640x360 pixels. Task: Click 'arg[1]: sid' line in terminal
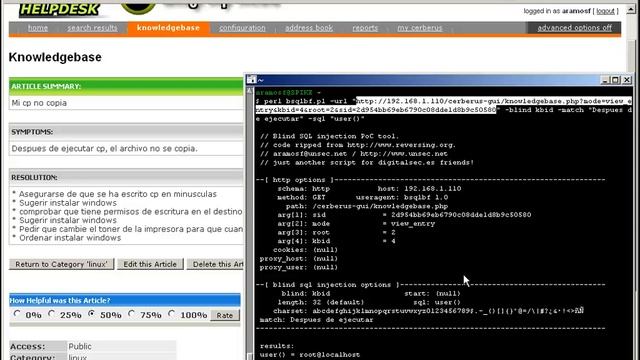click(x=404, y=215)
